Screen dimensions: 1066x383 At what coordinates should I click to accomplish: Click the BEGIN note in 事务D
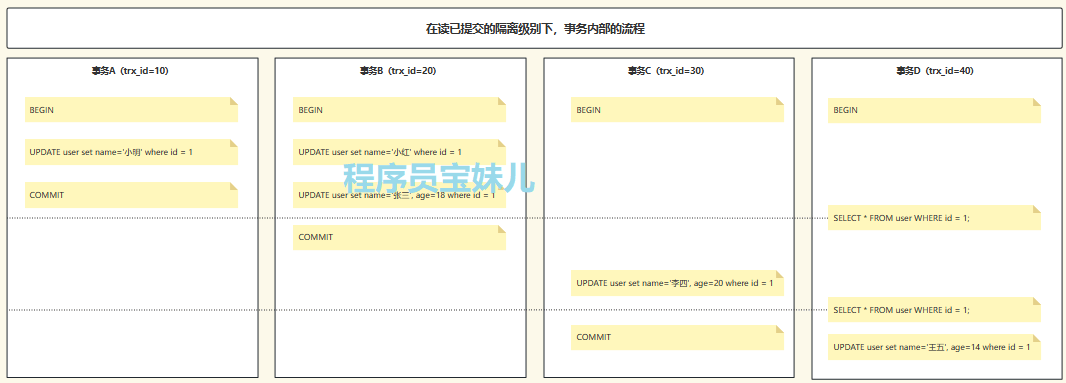tap(934, 110)
